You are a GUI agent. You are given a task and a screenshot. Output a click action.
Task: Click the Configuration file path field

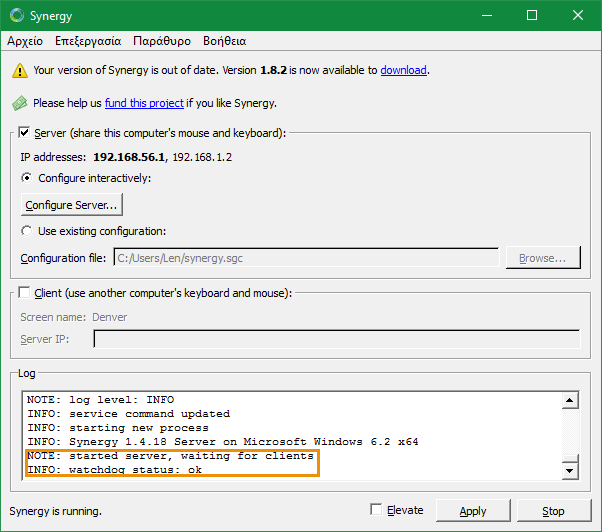point(306,258)
